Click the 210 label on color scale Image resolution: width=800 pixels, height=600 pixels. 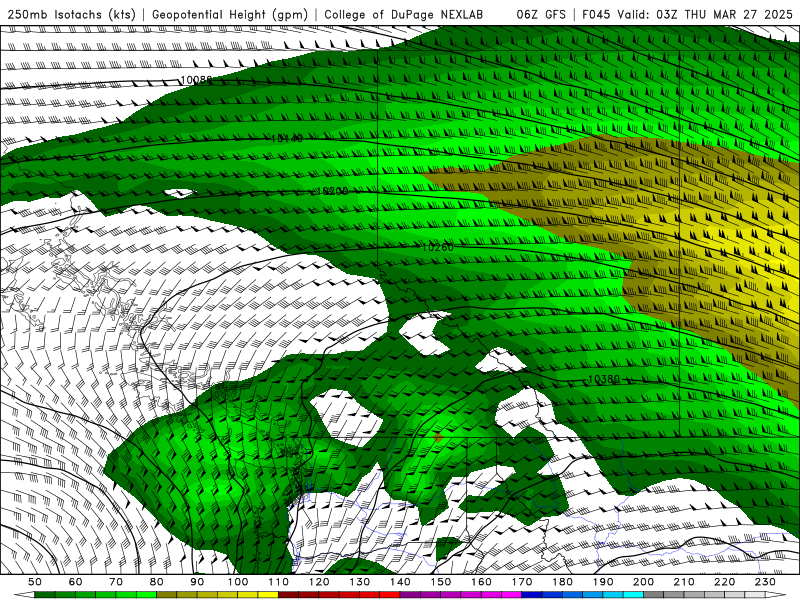684,582
